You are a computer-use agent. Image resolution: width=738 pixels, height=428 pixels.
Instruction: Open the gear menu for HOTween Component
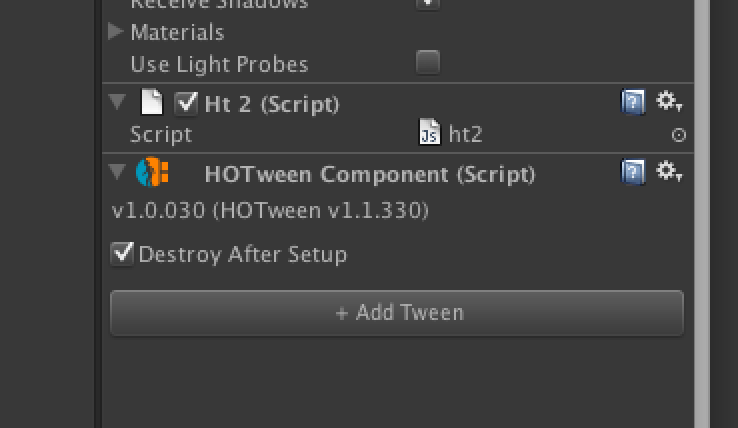669,171
